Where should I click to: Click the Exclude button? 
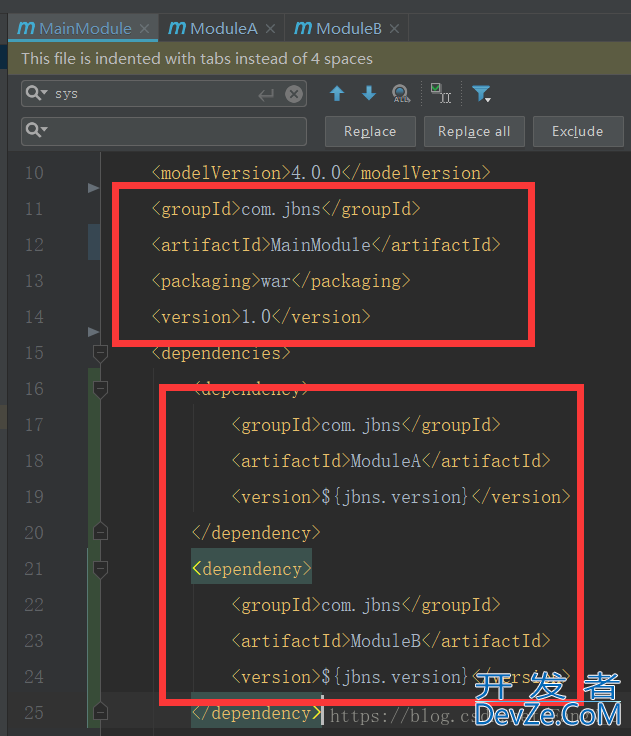coord(578,131)
